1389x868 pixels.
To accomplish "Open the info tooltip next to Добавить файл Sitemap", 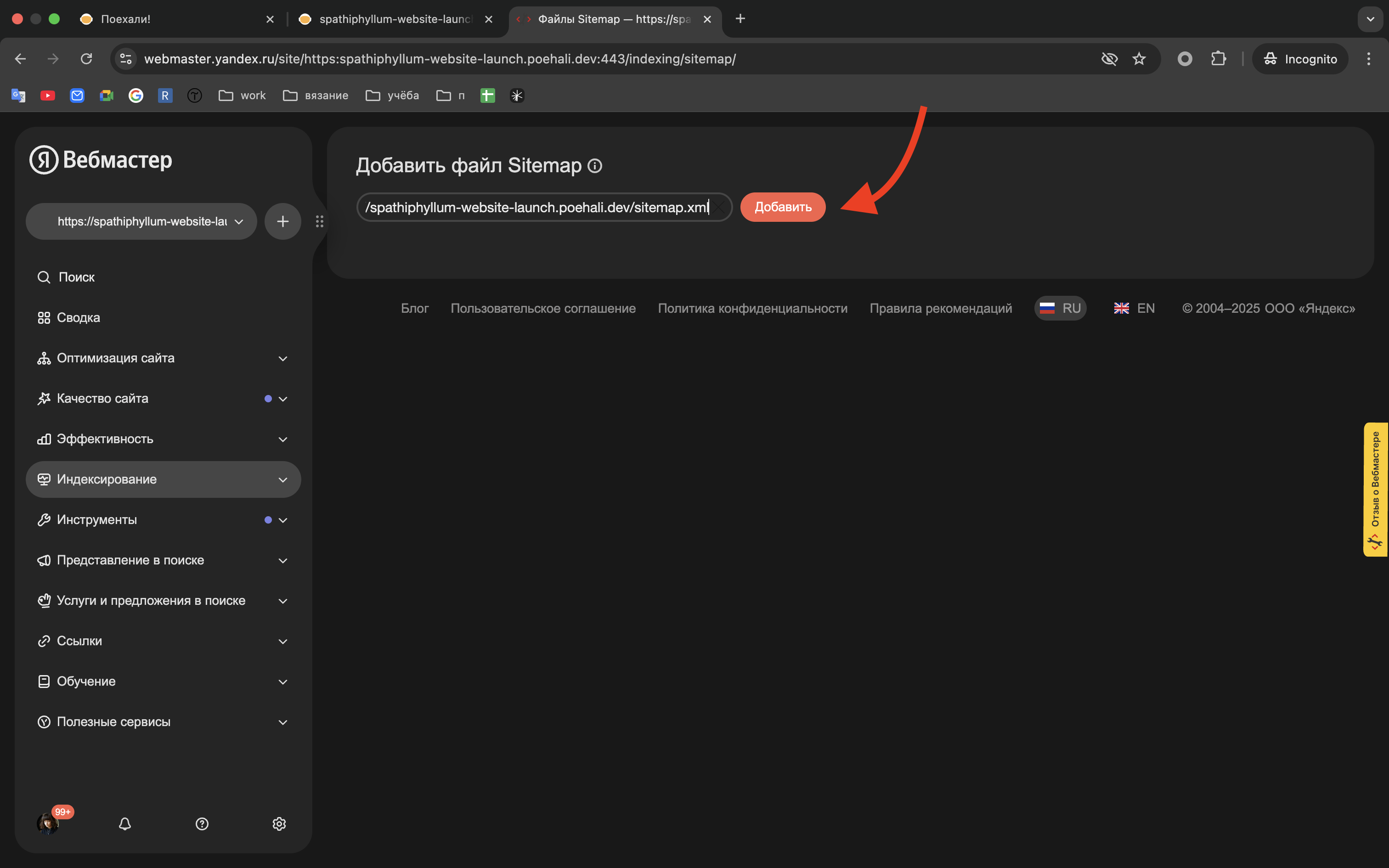I will [595, 166].
